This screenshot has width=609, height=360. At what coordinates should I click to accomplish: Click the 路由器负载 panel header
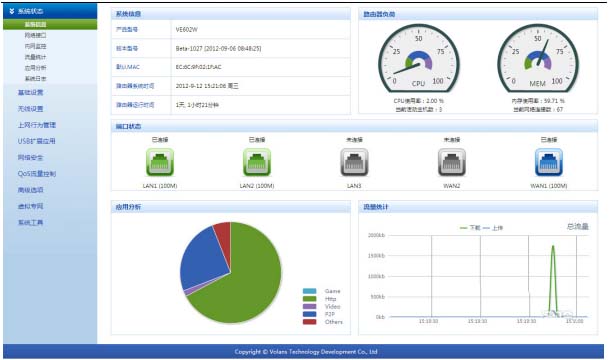pos(478,14)
